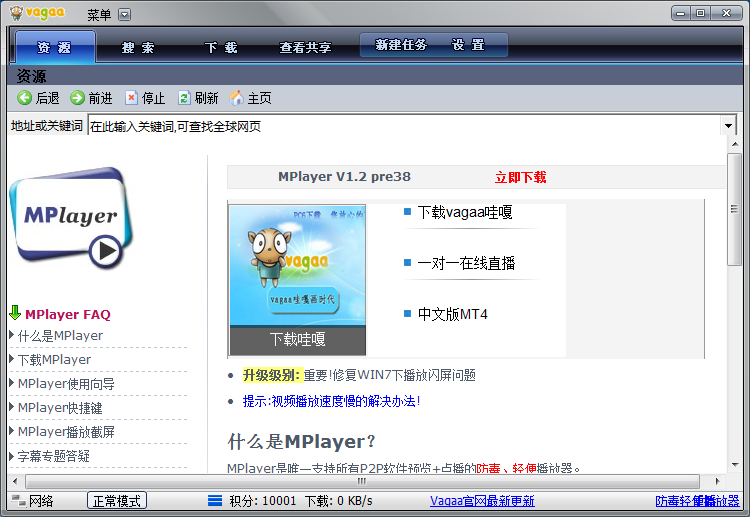The image size is (750, 517).
Task: Switch to the 下载 tab
Action: coord(221,48)
